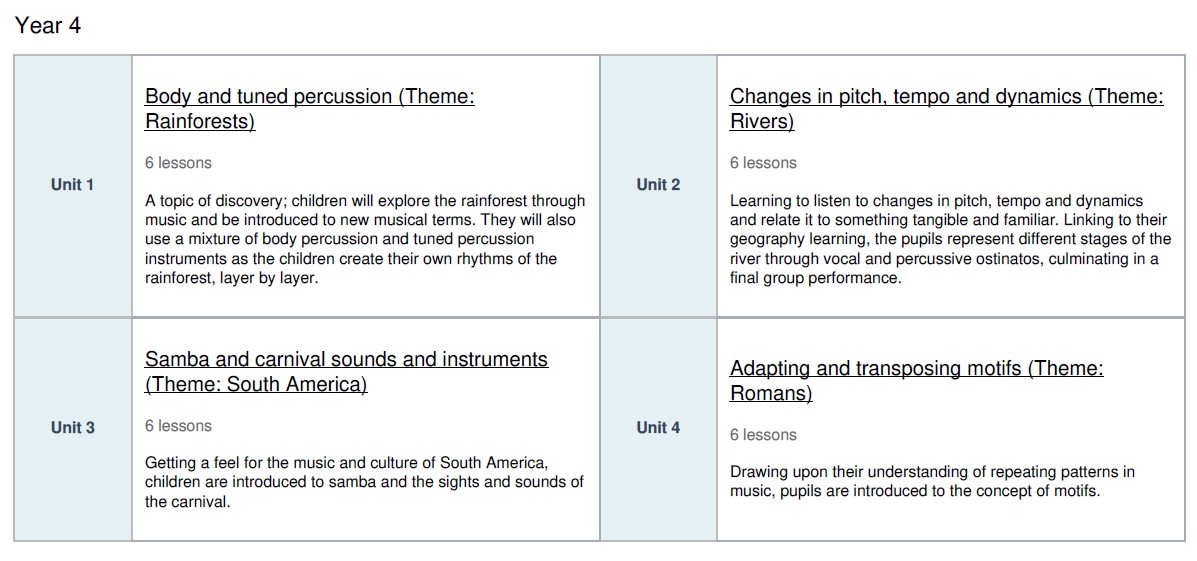Click the river ostinatos description paragraph

949,239
